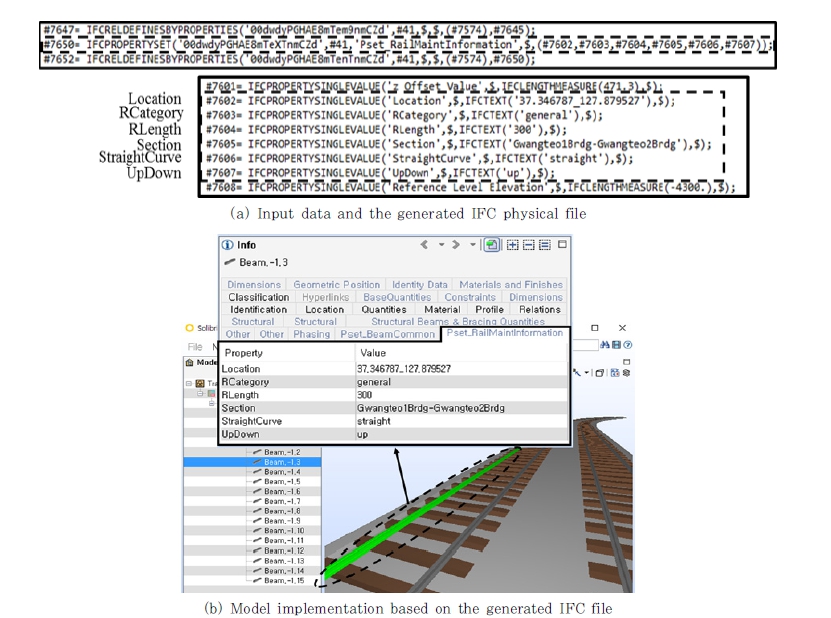Expand the top model tree node

189,383
